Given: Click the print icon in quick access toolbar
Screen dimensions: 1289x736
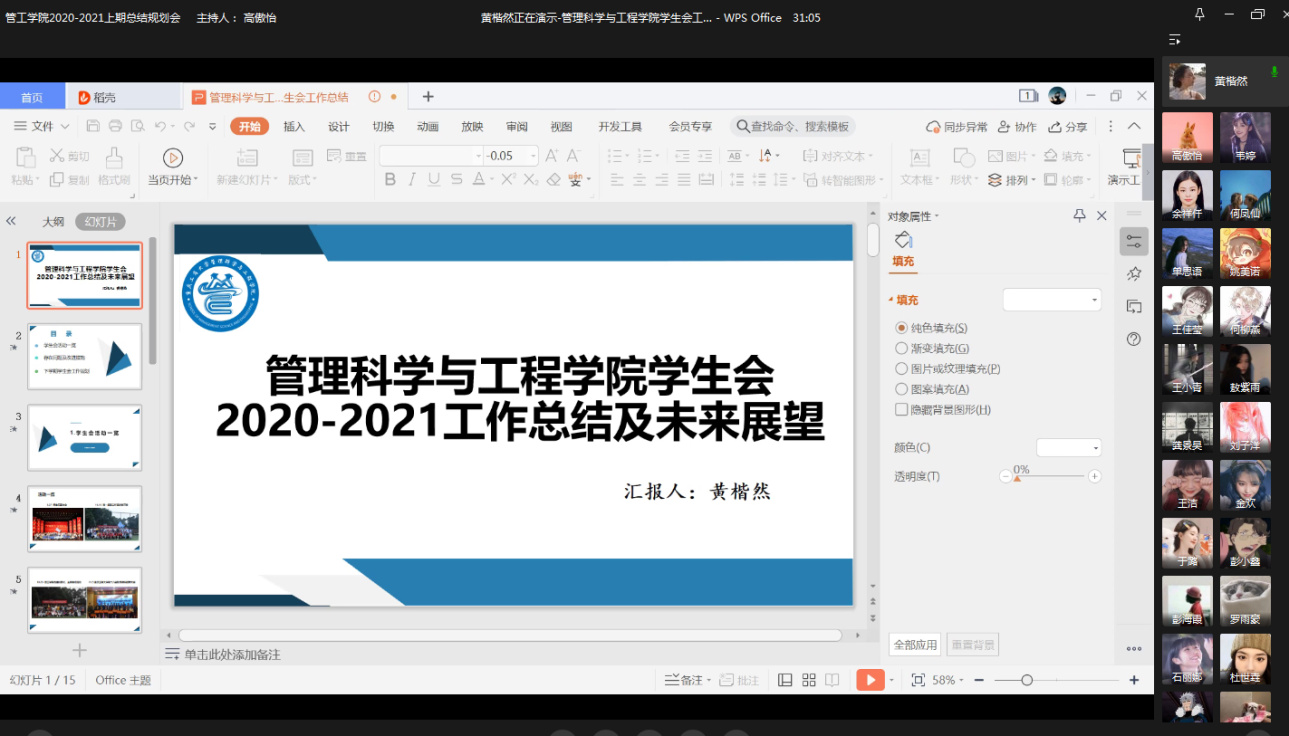Looking at the screenshot, I should point(115,126).
